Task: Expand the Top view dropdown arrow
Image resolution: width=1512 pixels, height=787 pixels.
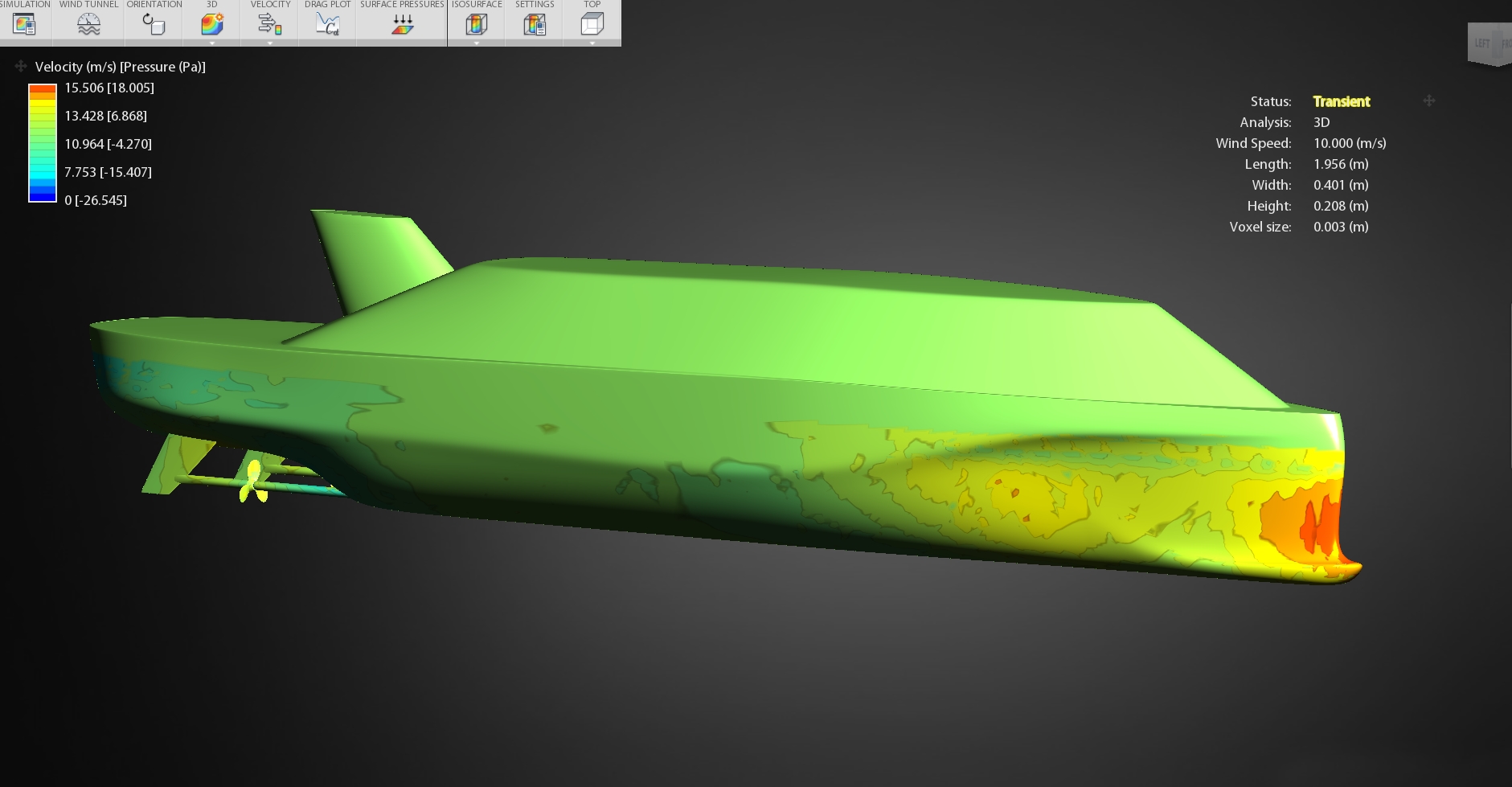Action: (592, 43)
